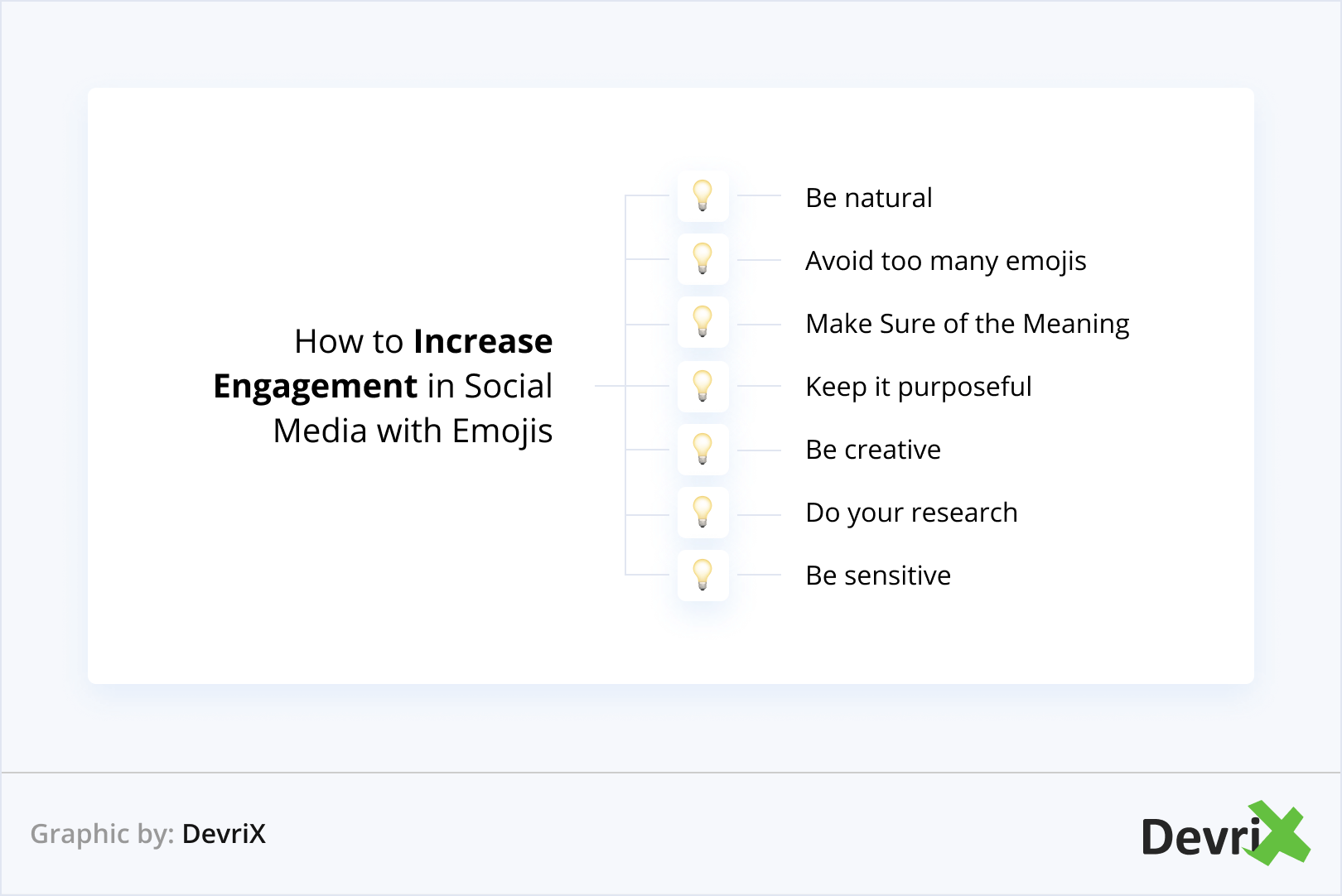Screen dimensions: 1342x896
Task: Click the lightbulb beside Be creative
Action: click(x=702, y=449)
